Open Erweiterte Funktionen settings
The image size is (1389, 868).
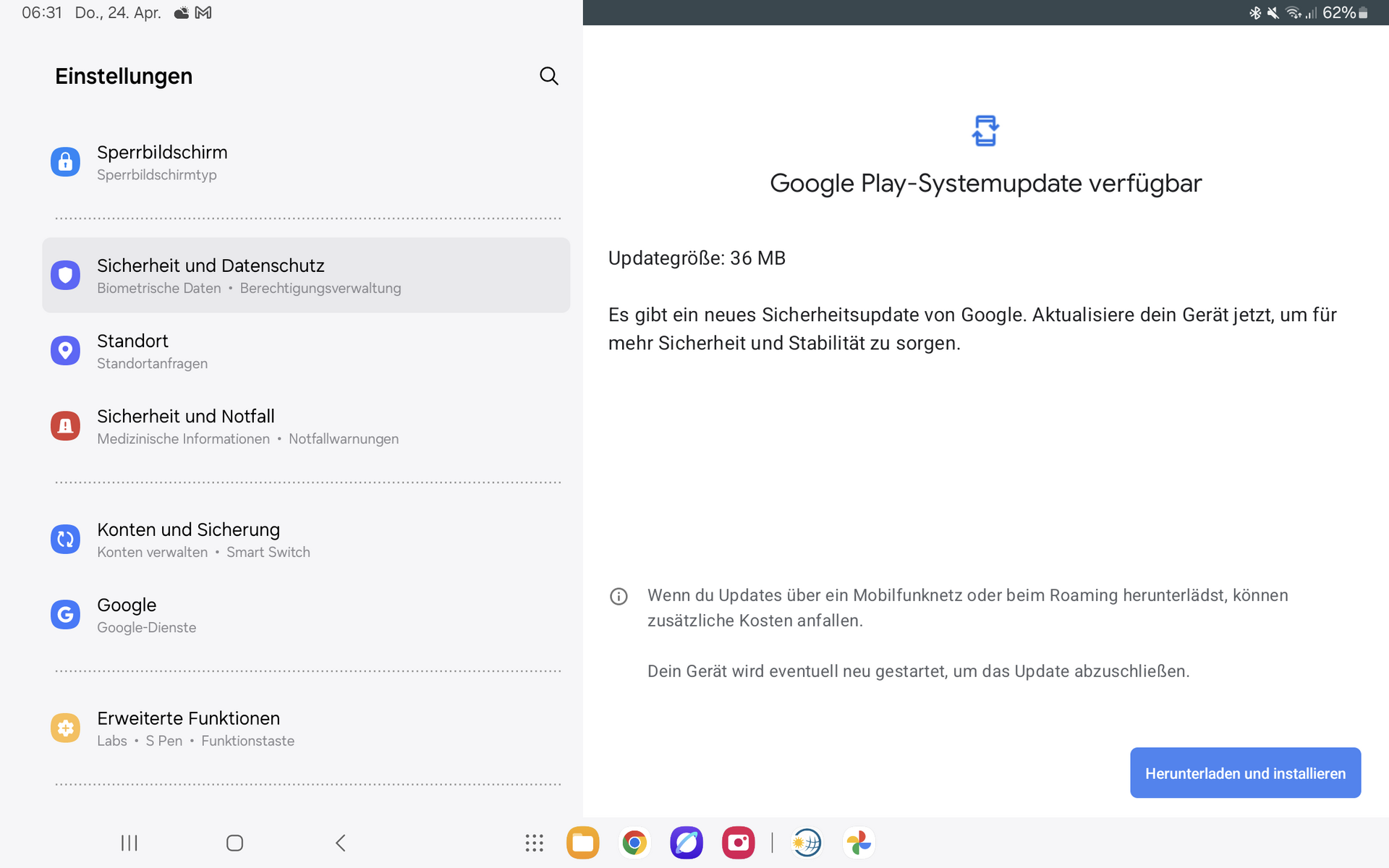188,728
